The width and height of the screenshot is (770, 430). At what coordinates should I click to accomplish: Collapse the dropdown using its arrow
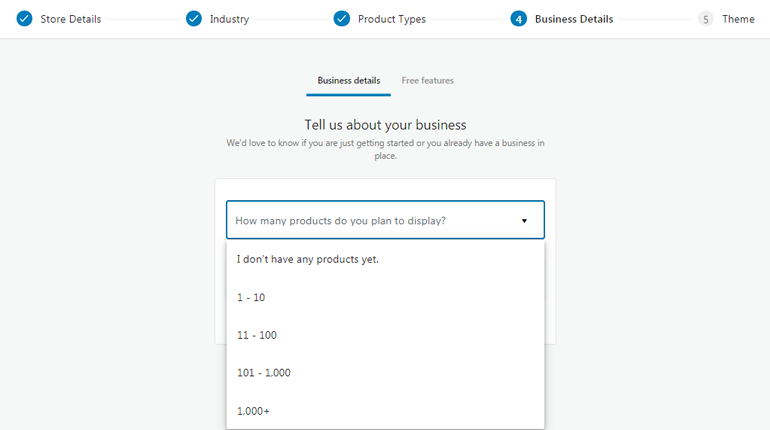(524, 221)
